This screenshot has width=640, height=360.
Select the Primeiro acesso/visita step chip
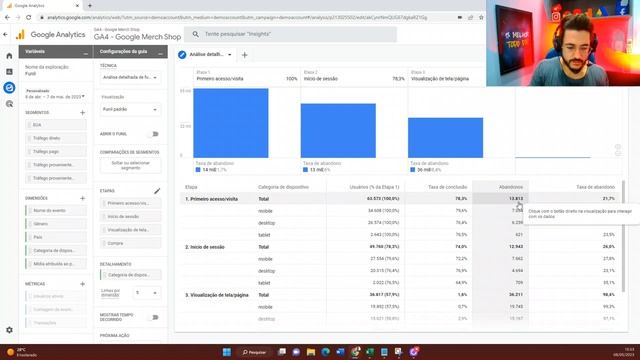pos(131,203)
